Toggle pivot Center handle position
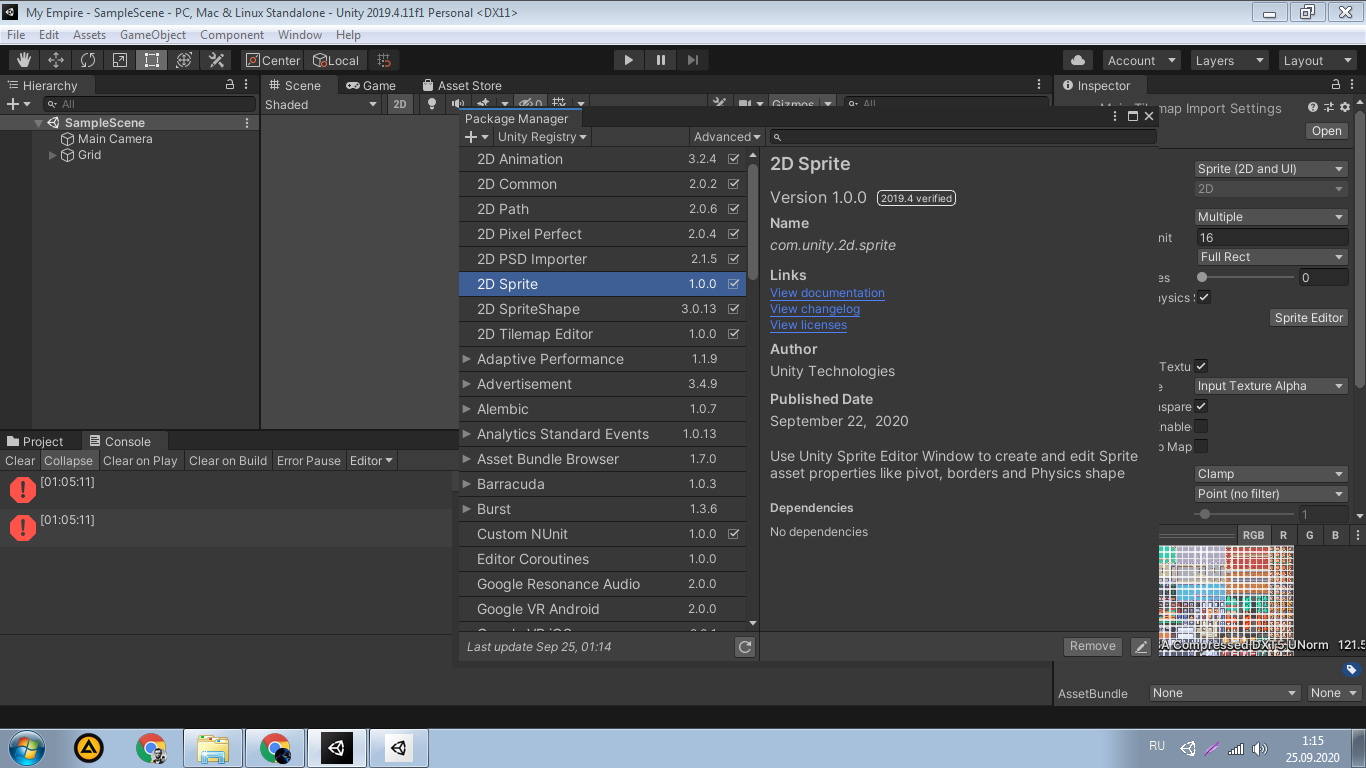This screenshot has height=768, width=1366. [273, 60]
